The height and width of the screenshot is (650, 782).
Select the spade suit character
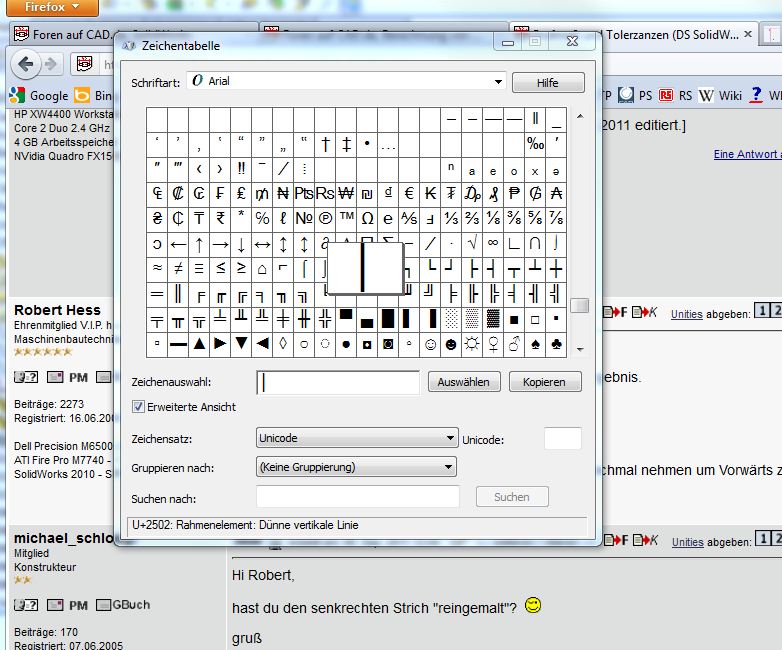pyautogui.click(x=535, y=345)
